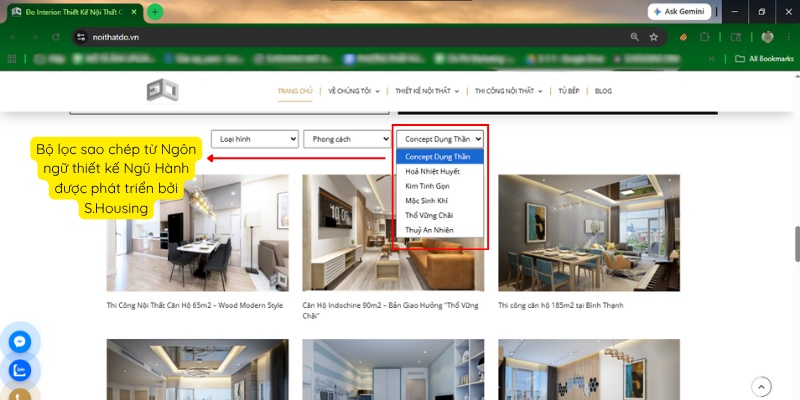
Task: Reload the noithatdo.vn page
Action: point(56,37)
